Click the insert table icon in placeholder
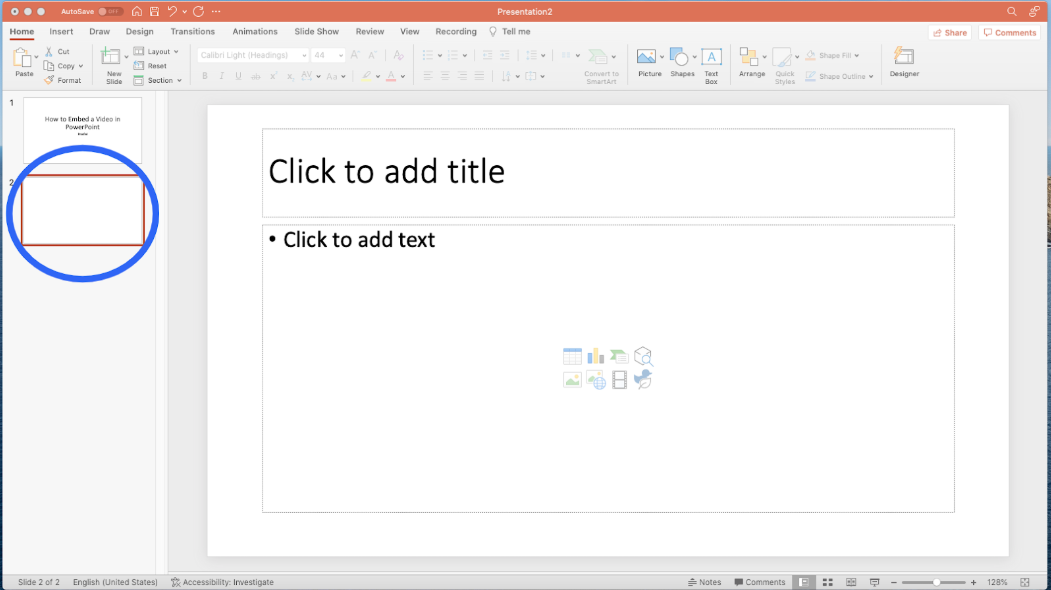Viewport: 1051px width, 590px height. (x=572, y=356)
